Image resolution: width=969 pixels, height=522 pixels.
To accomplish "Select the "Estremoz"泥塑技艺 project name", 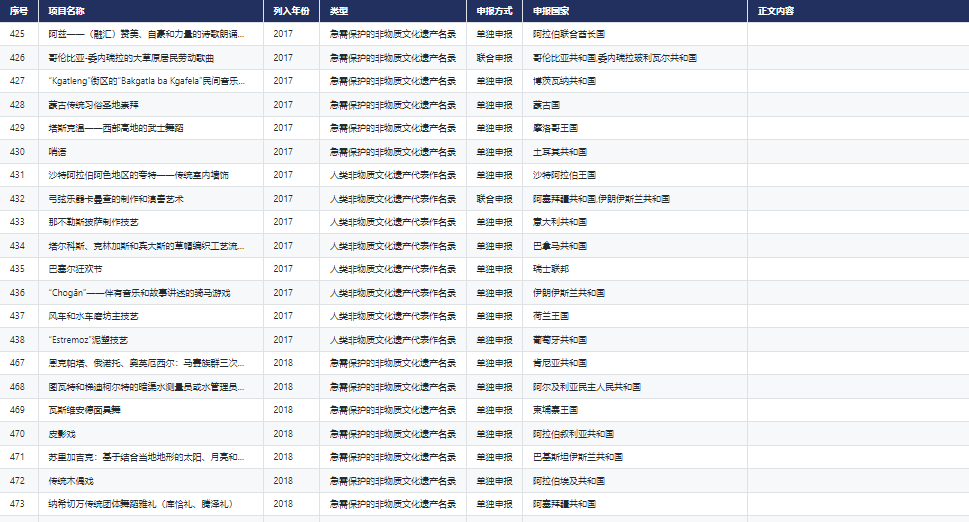I will pos(88,340).
